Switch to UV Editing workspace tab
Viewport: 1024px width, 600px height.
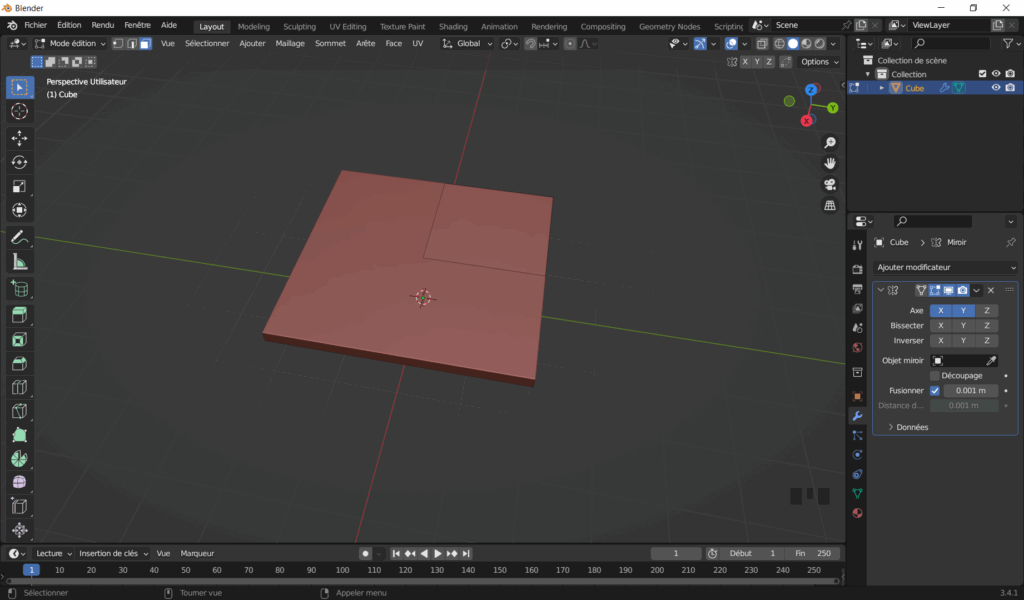(x=347, y=26)
